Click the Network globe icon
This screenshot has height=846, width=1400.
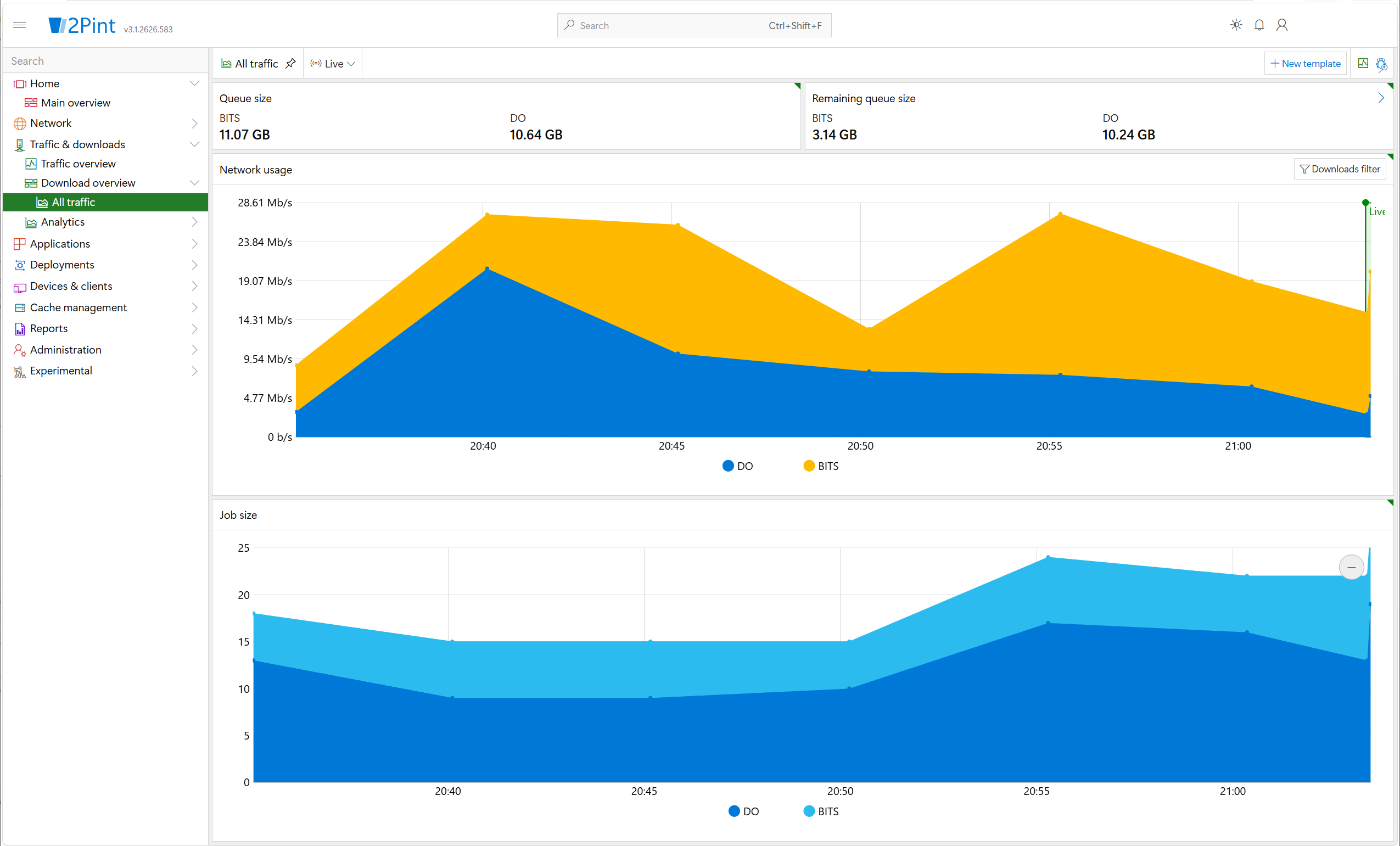(x=19, y=124)
